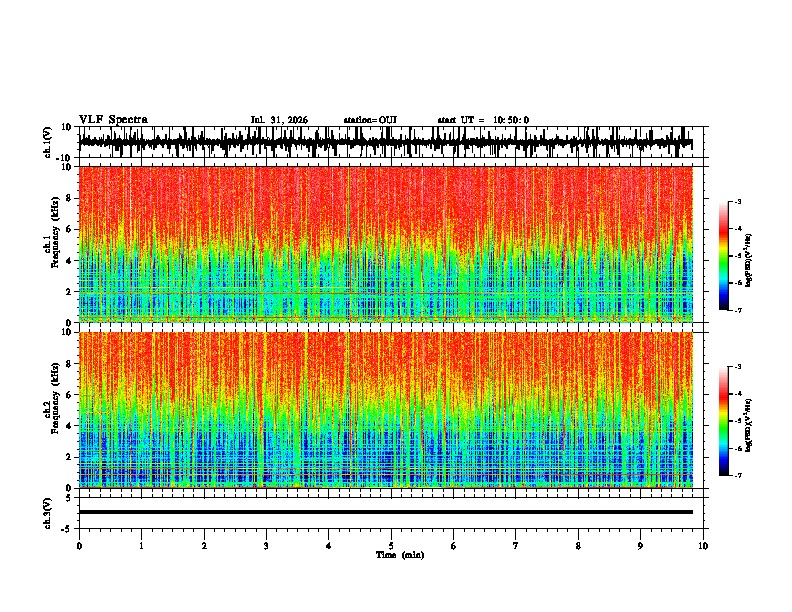This screenshot has height=612, width=792.
Task: Click time axis tick label "2"
Action: 204,546
